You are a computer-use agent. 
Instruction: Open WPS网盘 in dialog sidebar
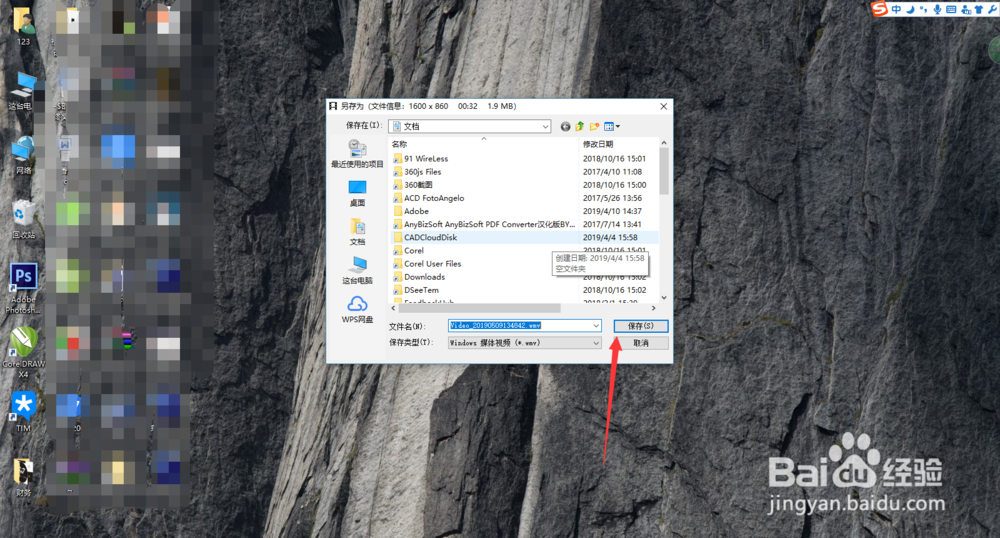(x=357, y=310)
